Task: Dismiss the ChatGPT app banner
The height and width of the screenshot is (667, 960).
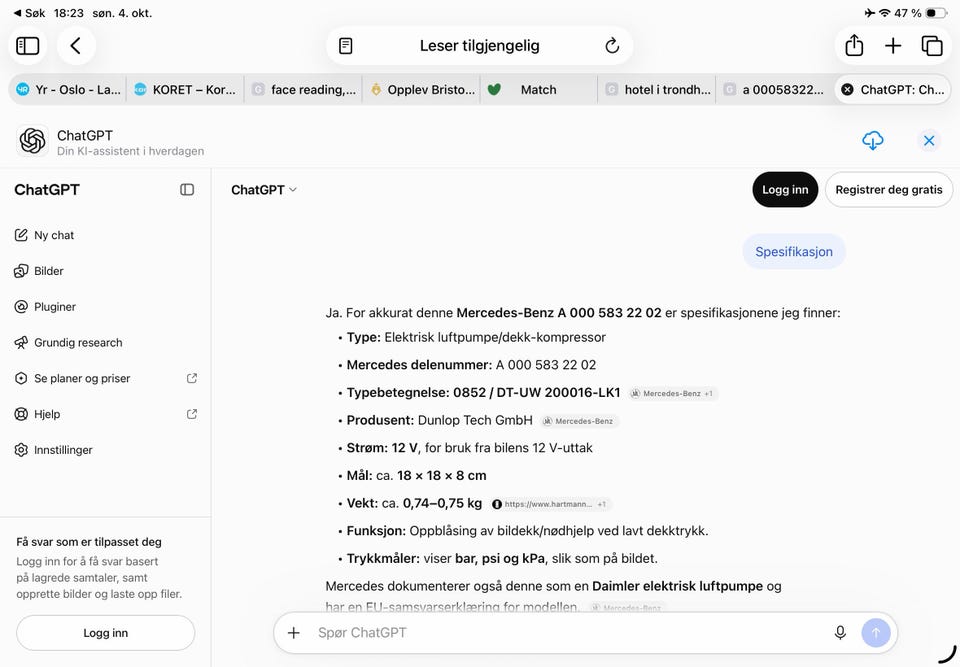Action: [929, 141]
